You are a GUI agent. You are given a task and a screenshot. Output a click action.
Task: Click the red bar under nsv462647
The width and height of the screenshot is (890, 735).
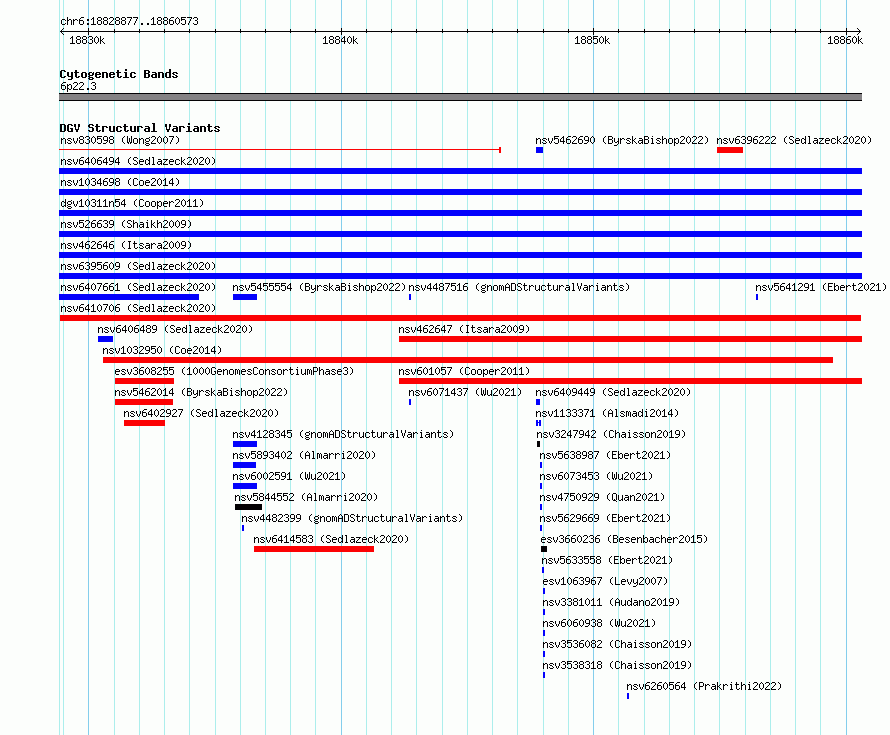pos(631,339)
